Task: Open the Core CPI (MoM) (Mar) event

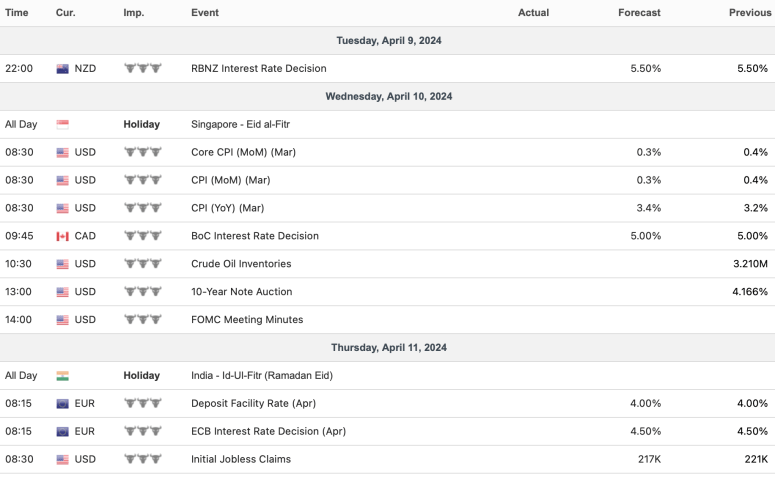Action: [243, 152]
